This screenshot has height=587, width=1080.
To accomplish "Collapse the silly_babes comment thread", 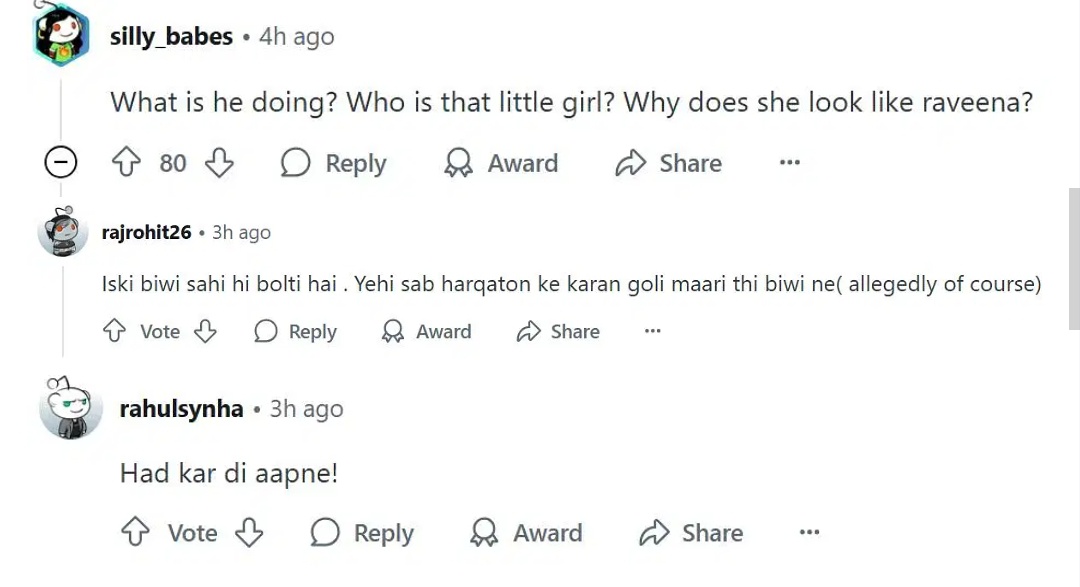I will point(62,163).
